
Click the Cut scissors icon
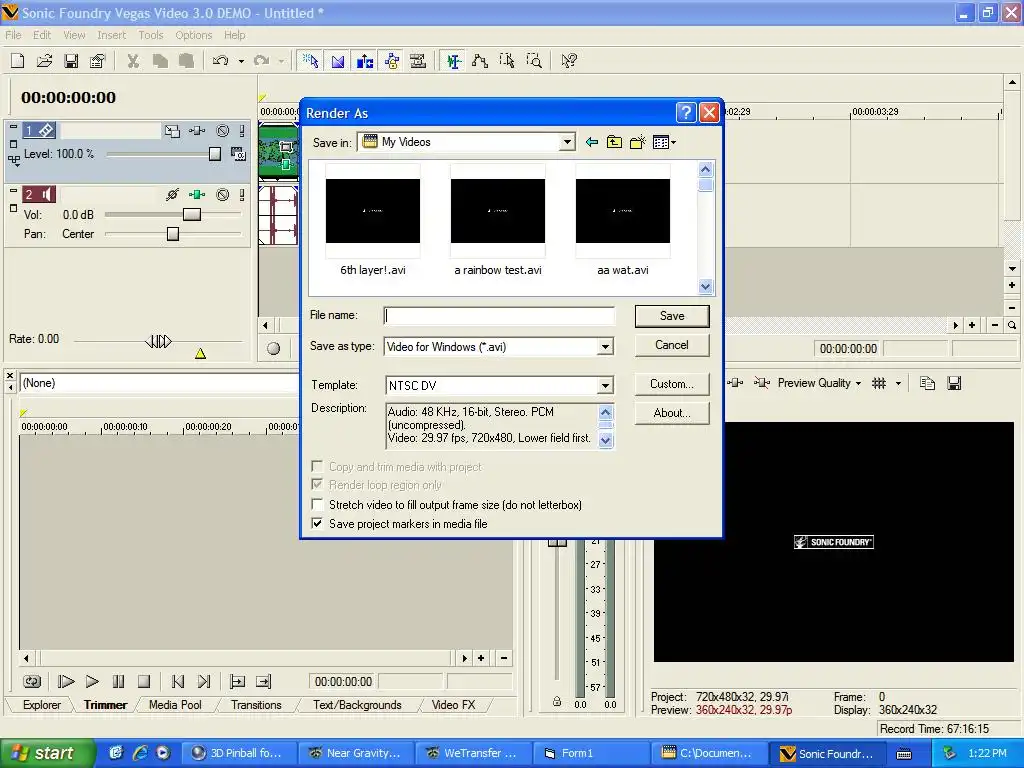point(133,61)
